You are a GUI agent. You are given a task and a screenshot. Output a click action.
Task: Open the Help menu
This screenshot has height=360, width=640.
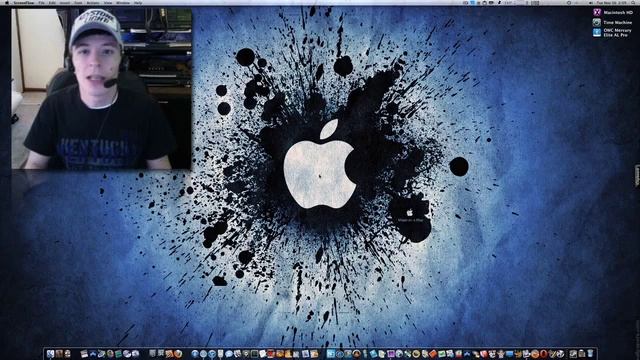point(138,3)
